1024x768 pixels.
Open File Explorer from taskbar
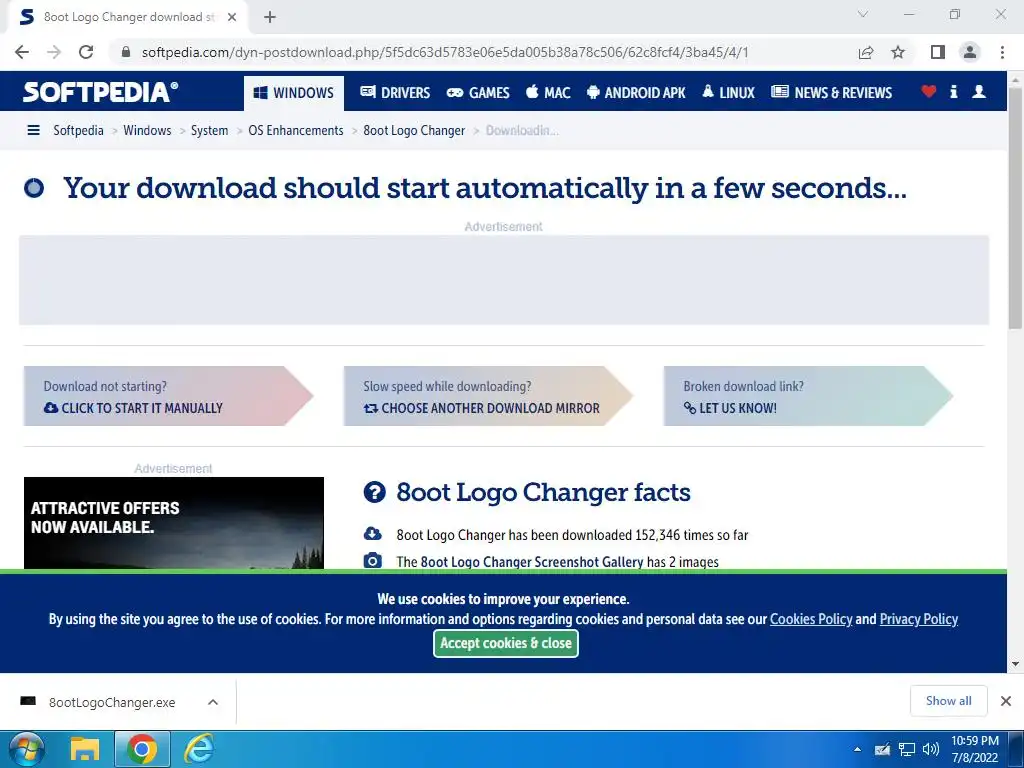click(84, 749)
